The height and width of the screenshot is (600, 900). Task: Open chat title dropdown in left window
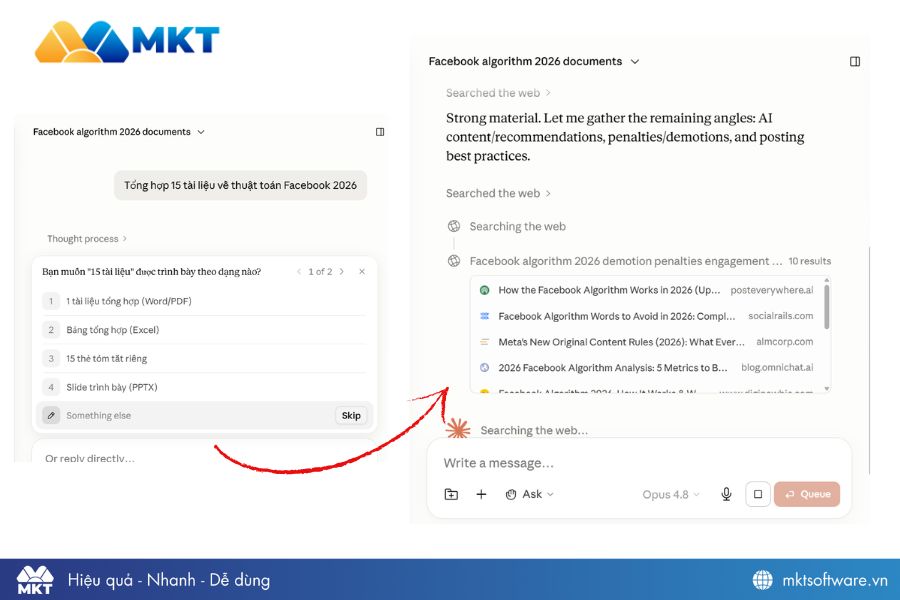pyautogui.click(x=119, y=132)
